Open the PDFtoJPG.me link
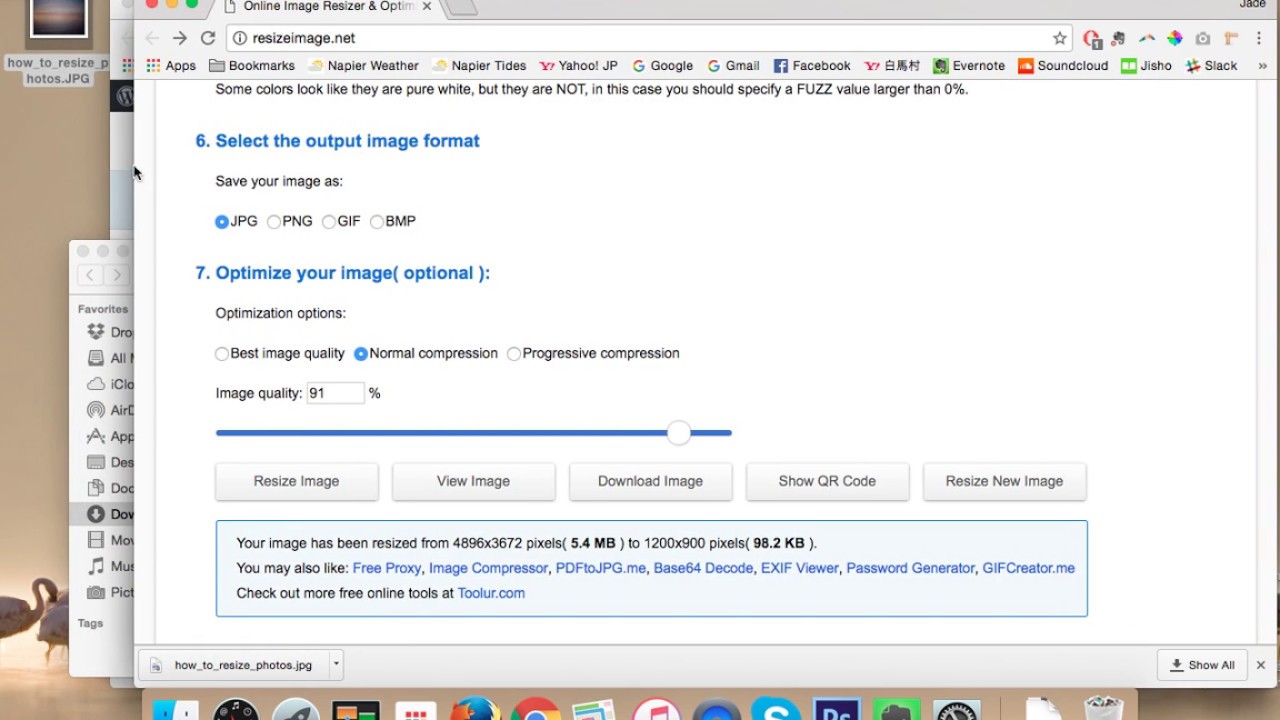 coord(601,568)
